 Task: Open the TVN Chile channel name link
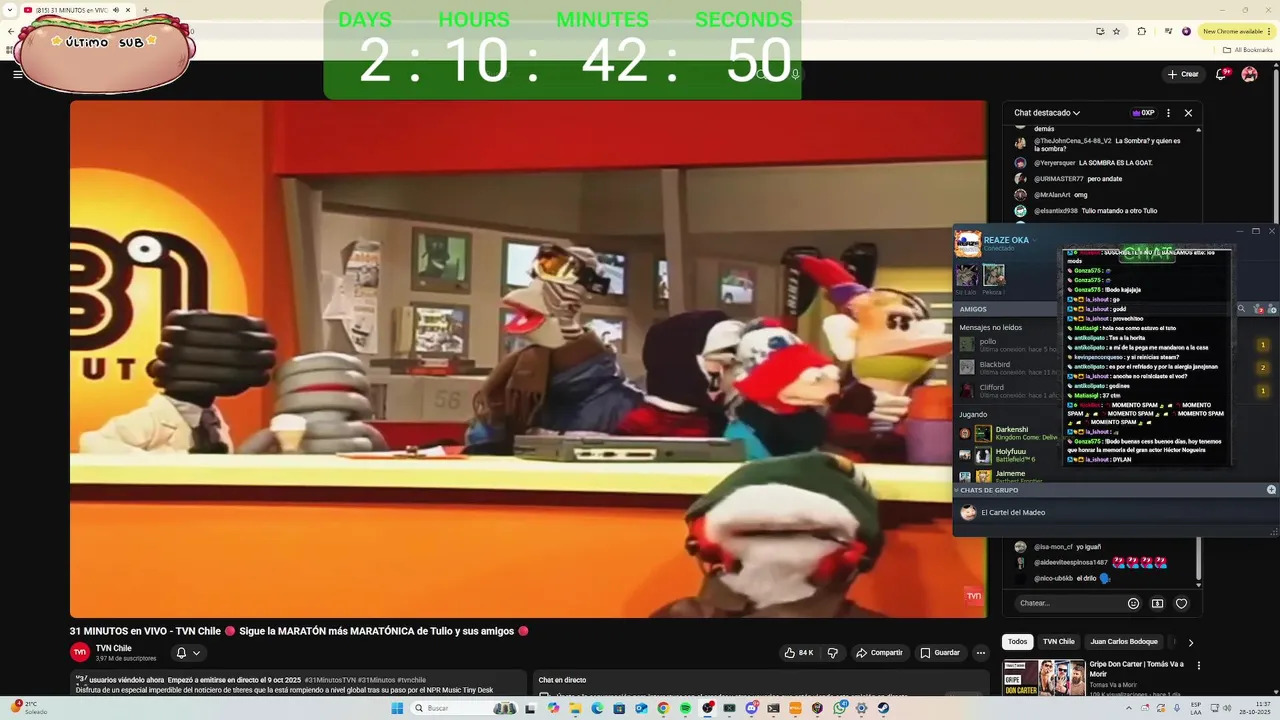(113, 648)
